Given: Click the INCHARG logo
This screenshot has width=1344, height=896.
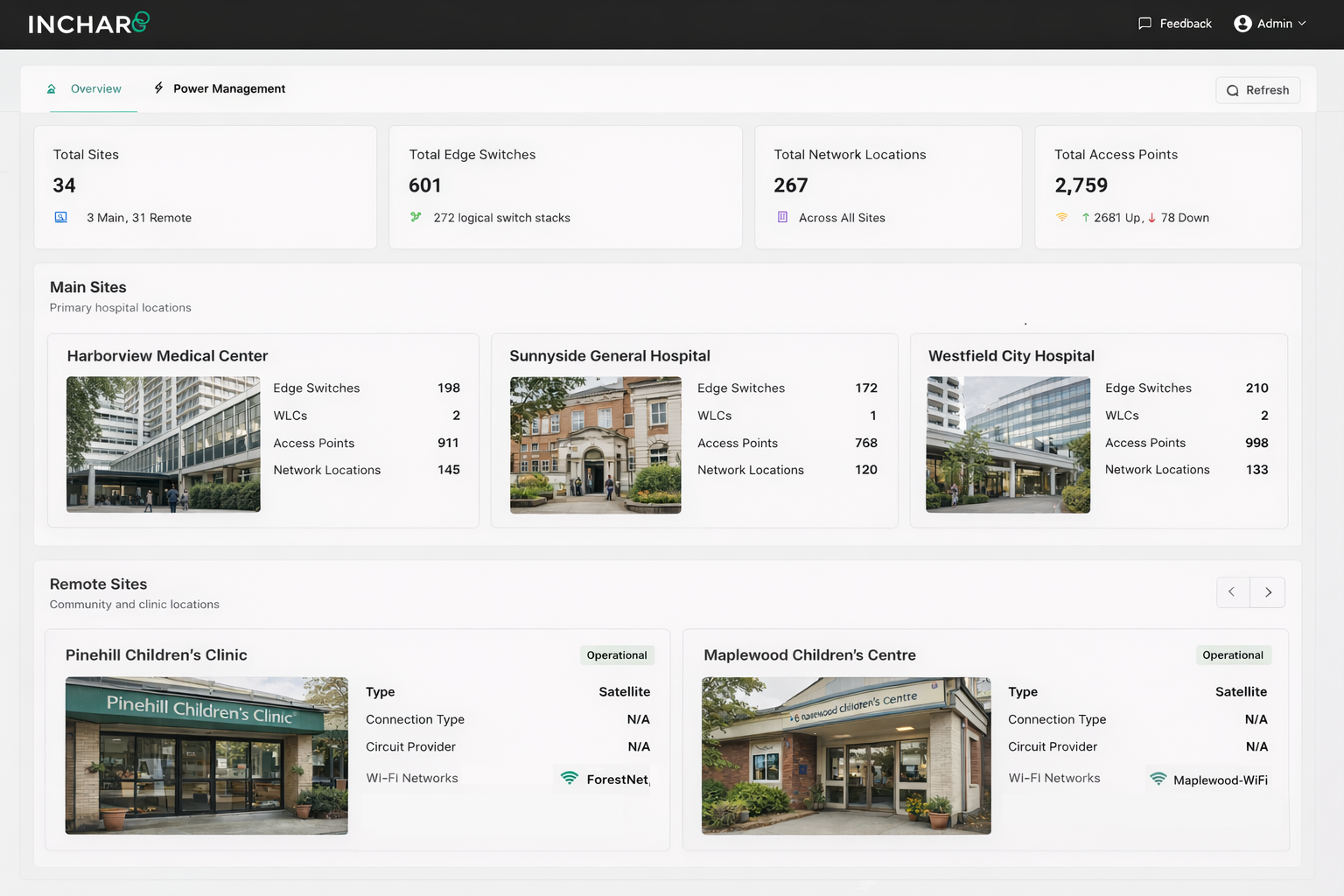Looking at the screenshot, I should pos(87,24).
